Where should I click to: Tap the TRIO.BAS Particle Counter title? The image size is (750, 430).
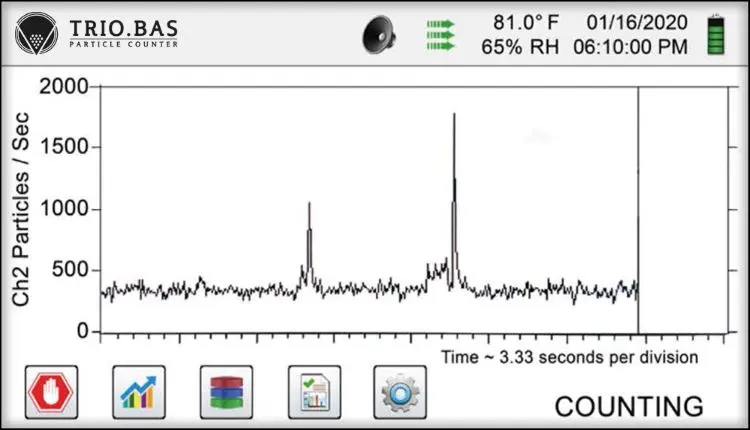click(x=124, y=33)
